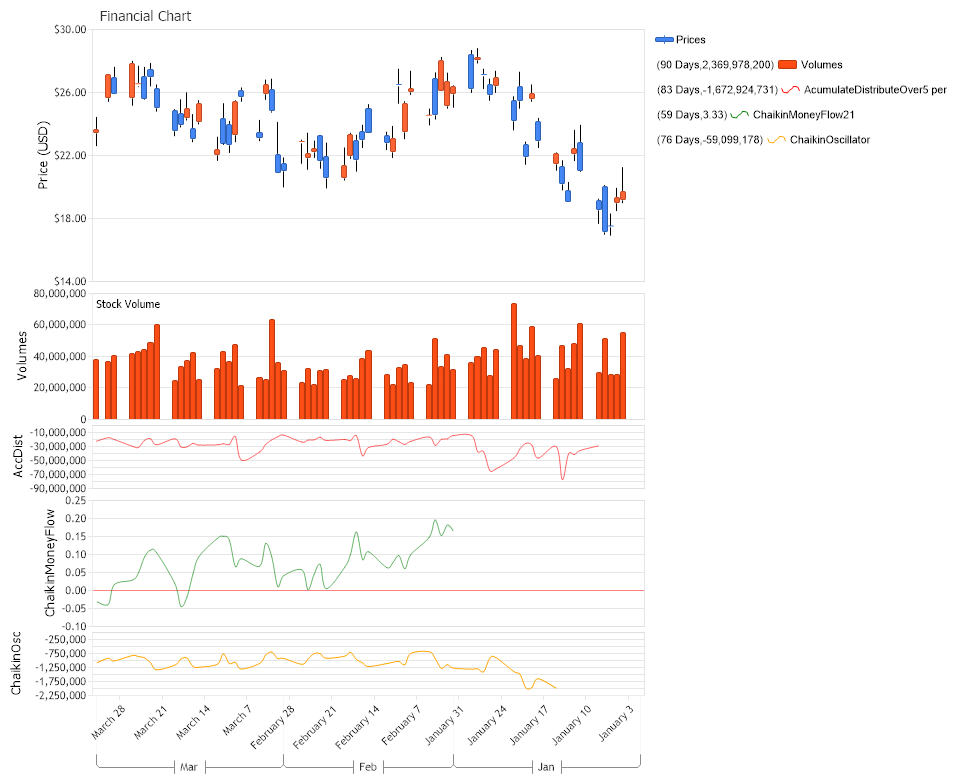
Task: Toggle the ChaikinOscillator legend label
Action: [830, 140]
